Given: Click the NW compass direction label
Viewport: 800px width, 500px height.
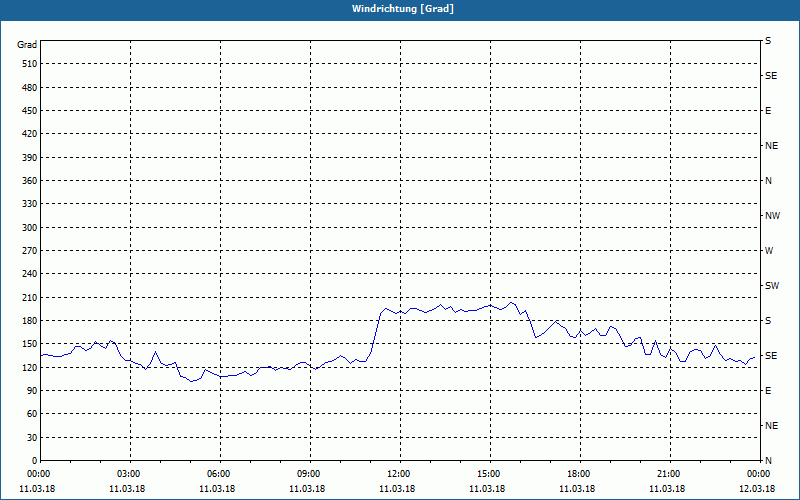Looking at the screenshot, I should click(772, 216).
